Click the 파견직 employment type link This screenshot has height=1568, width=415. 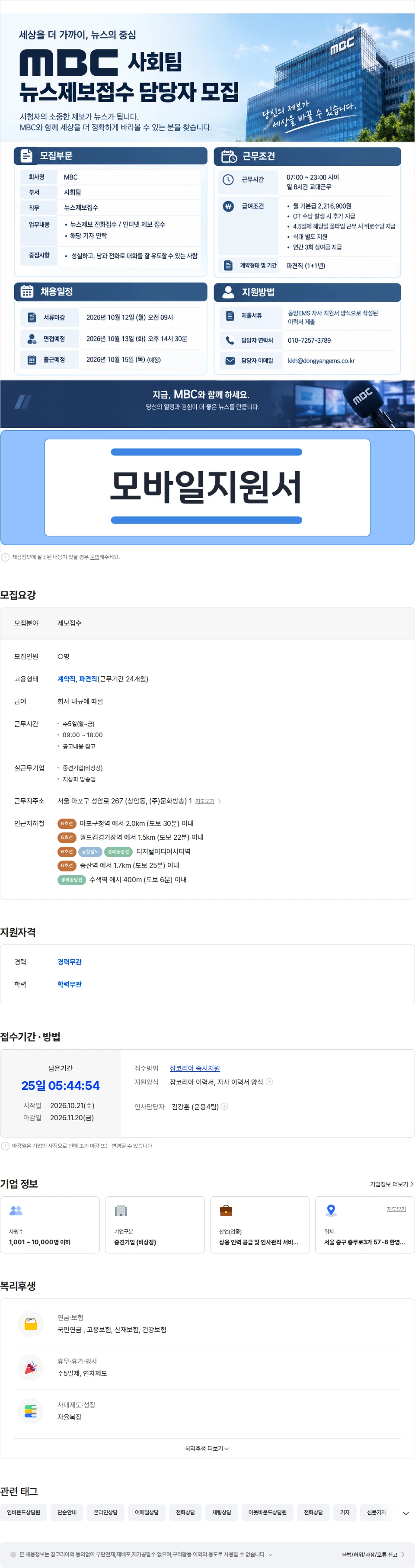[x=88, y=679]
